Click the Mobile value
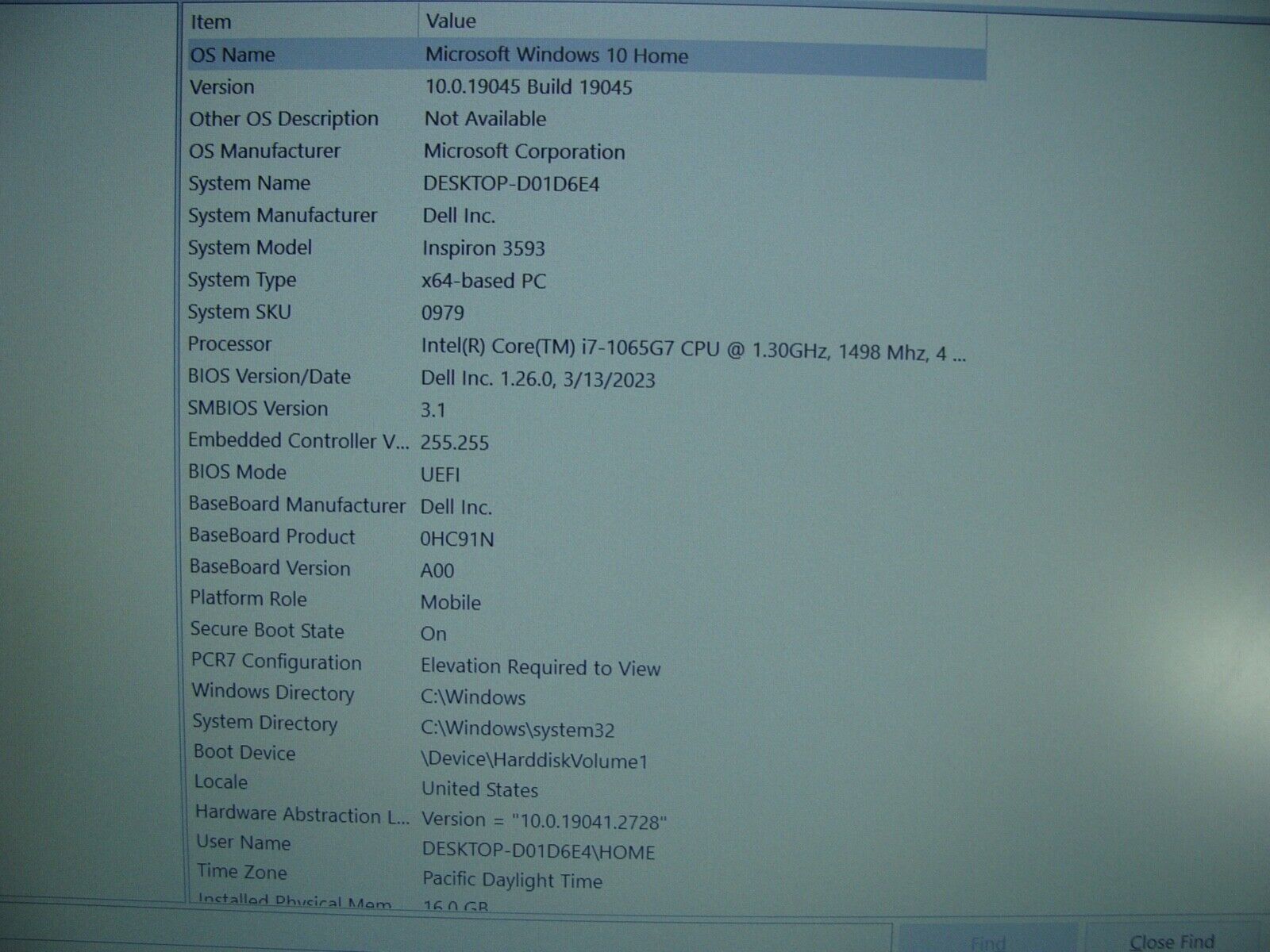Image resolution: width=1270 pixels, height=952 pixels. [450, 602]
